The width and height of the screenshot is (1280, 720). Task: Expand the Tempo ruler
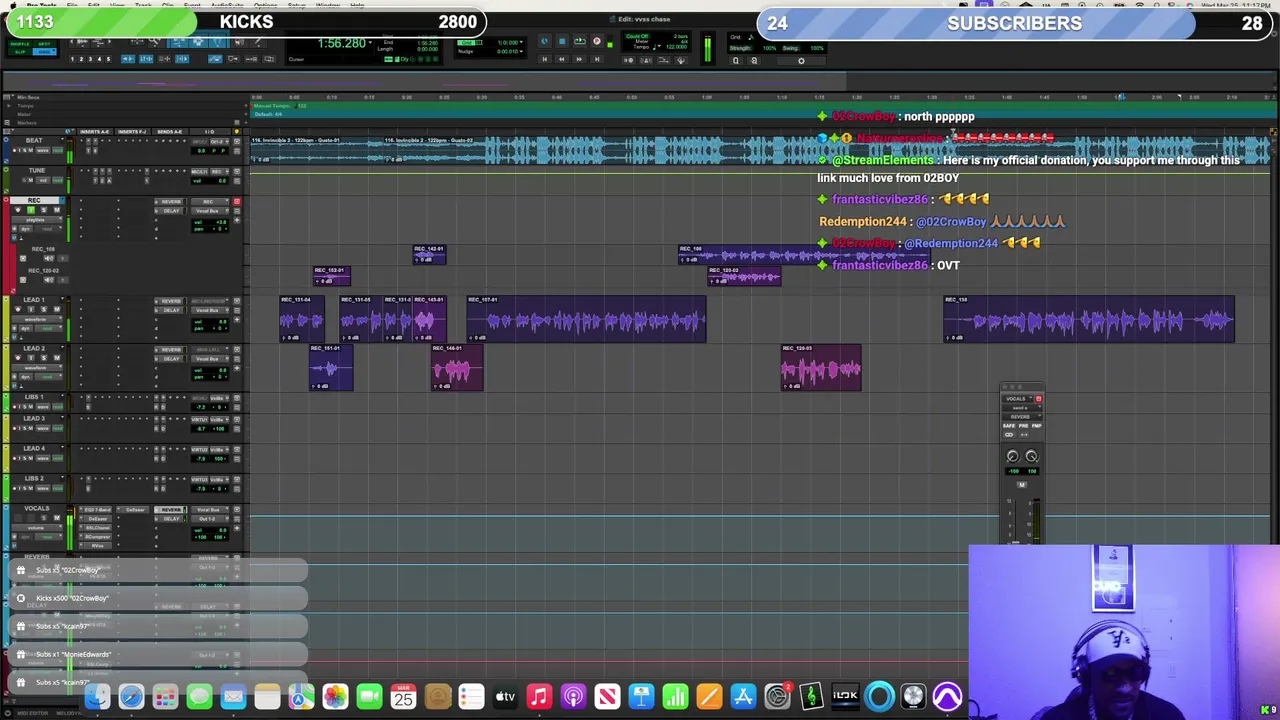9,106
